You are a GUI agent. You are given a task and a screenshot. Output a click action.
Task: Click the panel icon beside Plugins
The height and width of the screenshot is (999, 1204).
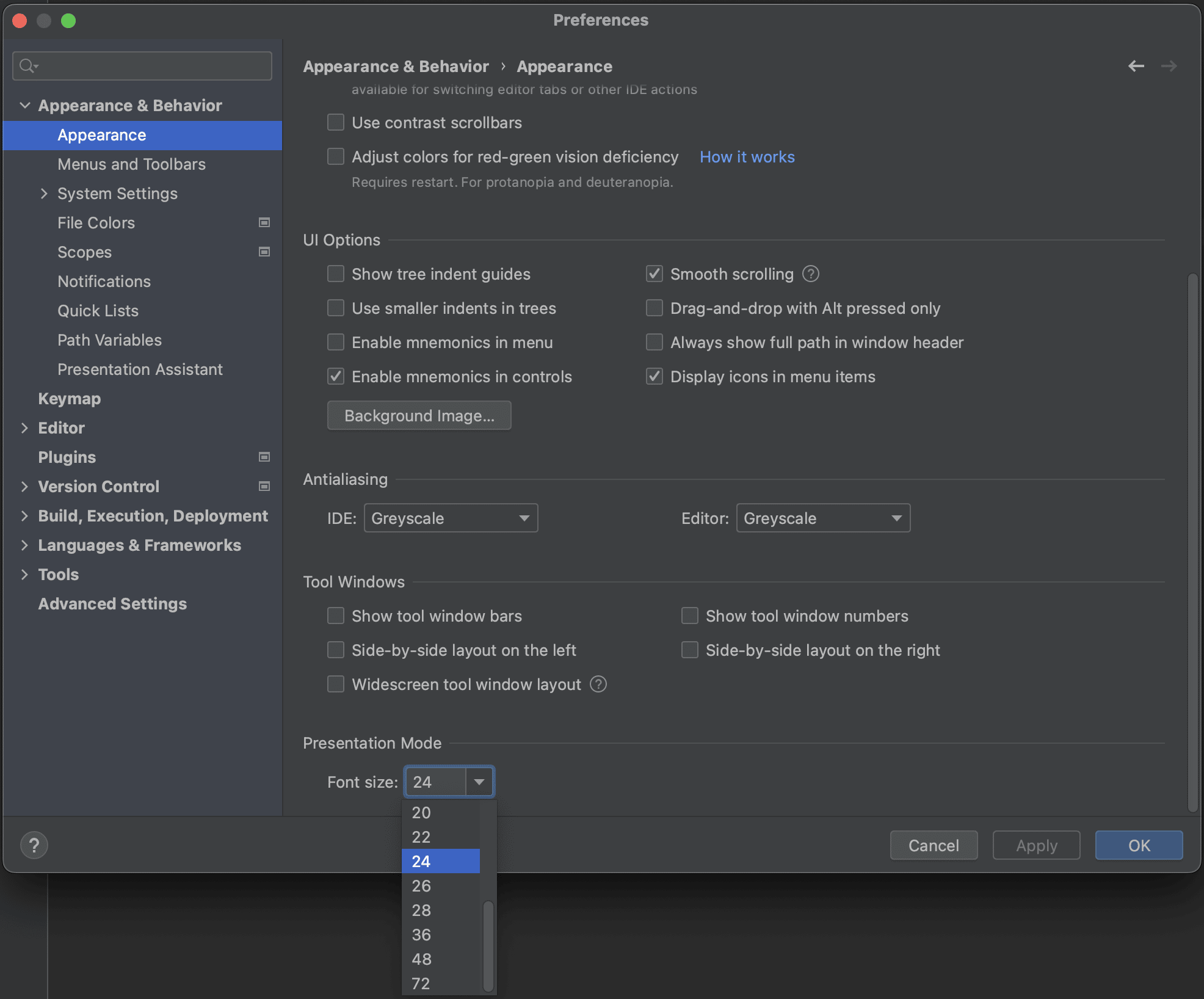[x=264, y=456]
